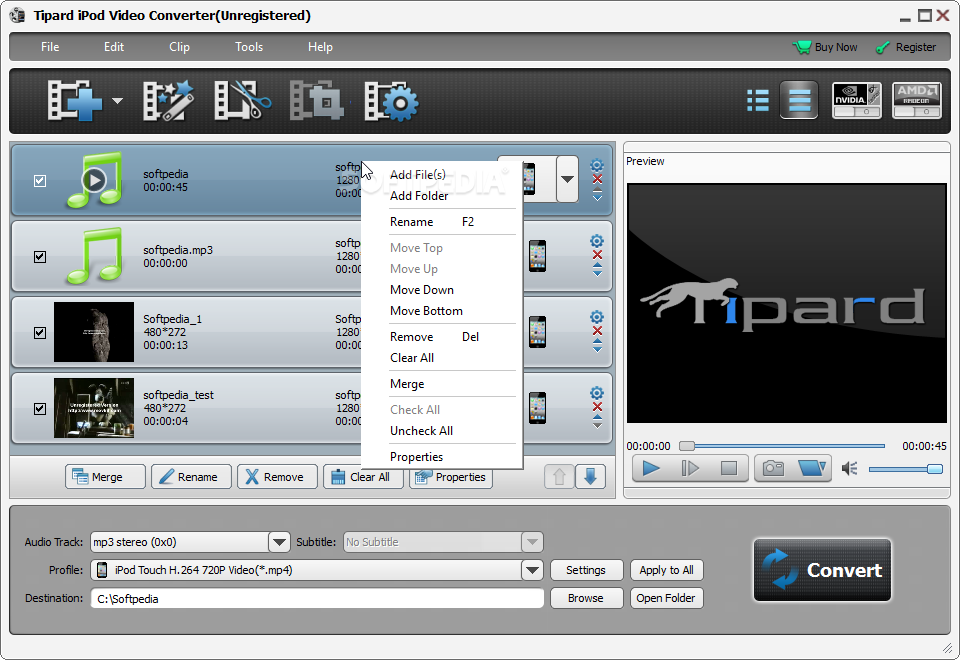Click Apply to All button
The image size is (960, 660).
(x=667, y=570)
